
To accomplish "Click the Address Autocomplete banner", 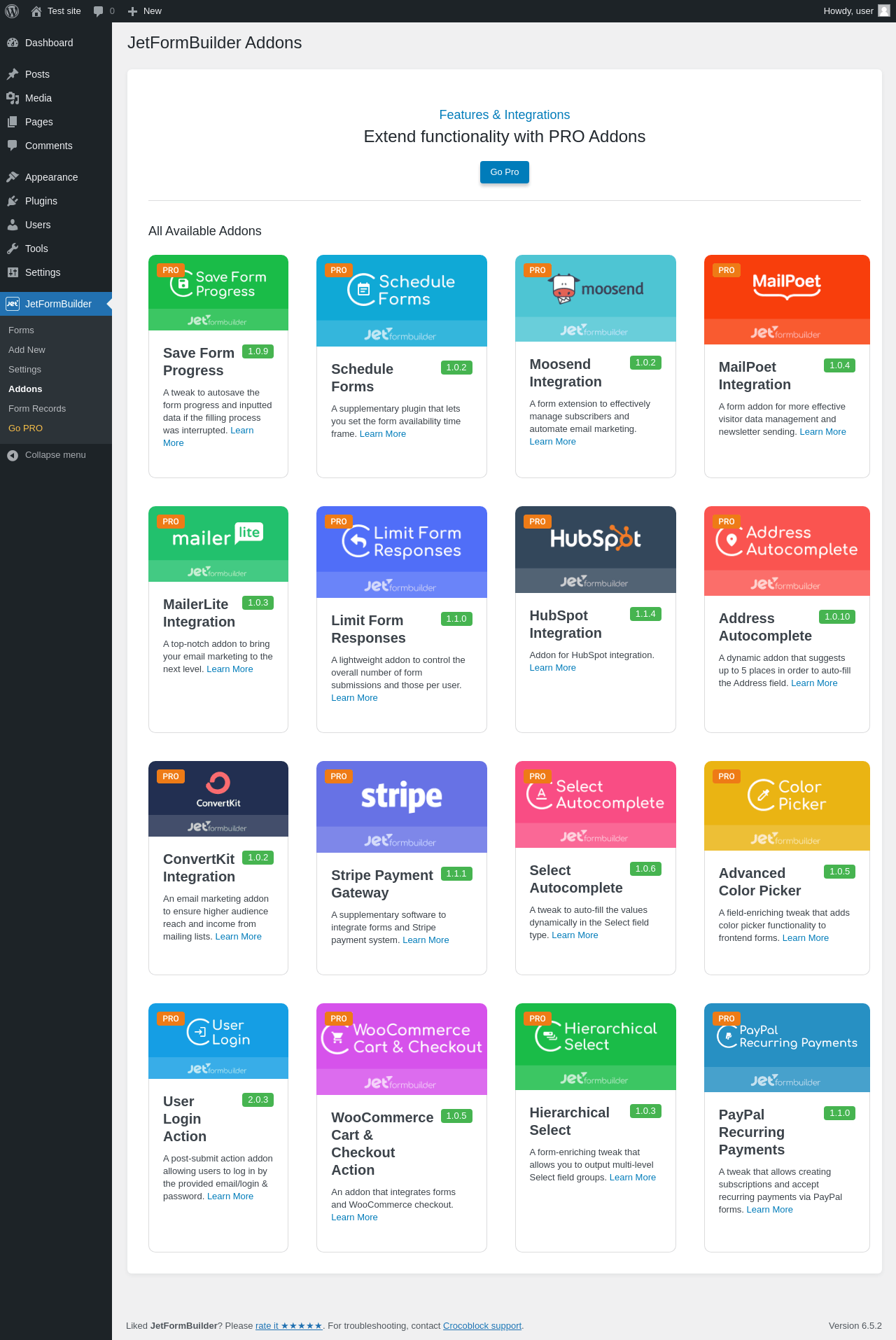I will [x=787, y=551].
